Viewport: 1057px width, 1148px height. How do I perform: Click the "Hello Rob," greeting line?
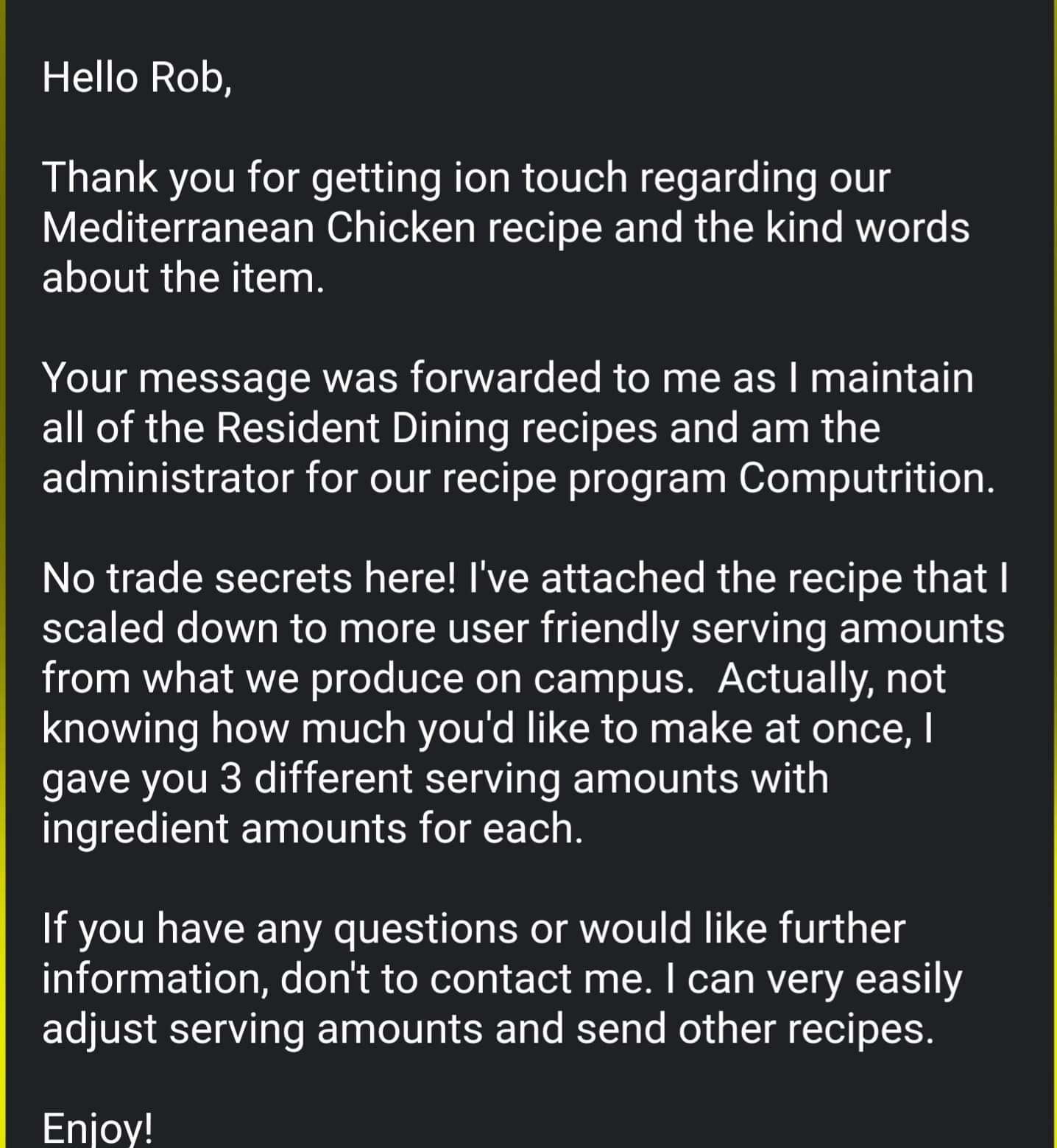(137, 77)
